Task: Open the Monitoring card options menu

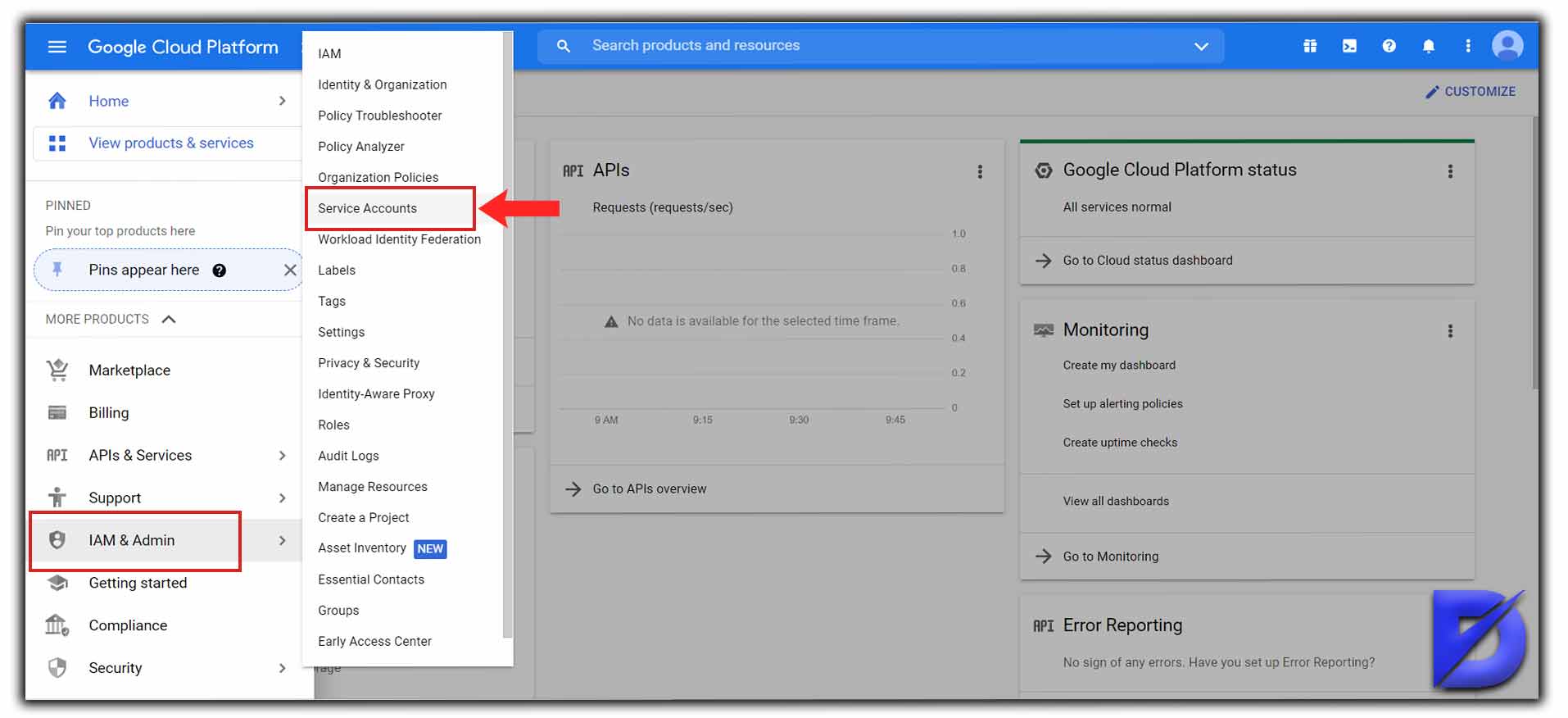Action: point(1450,331)
